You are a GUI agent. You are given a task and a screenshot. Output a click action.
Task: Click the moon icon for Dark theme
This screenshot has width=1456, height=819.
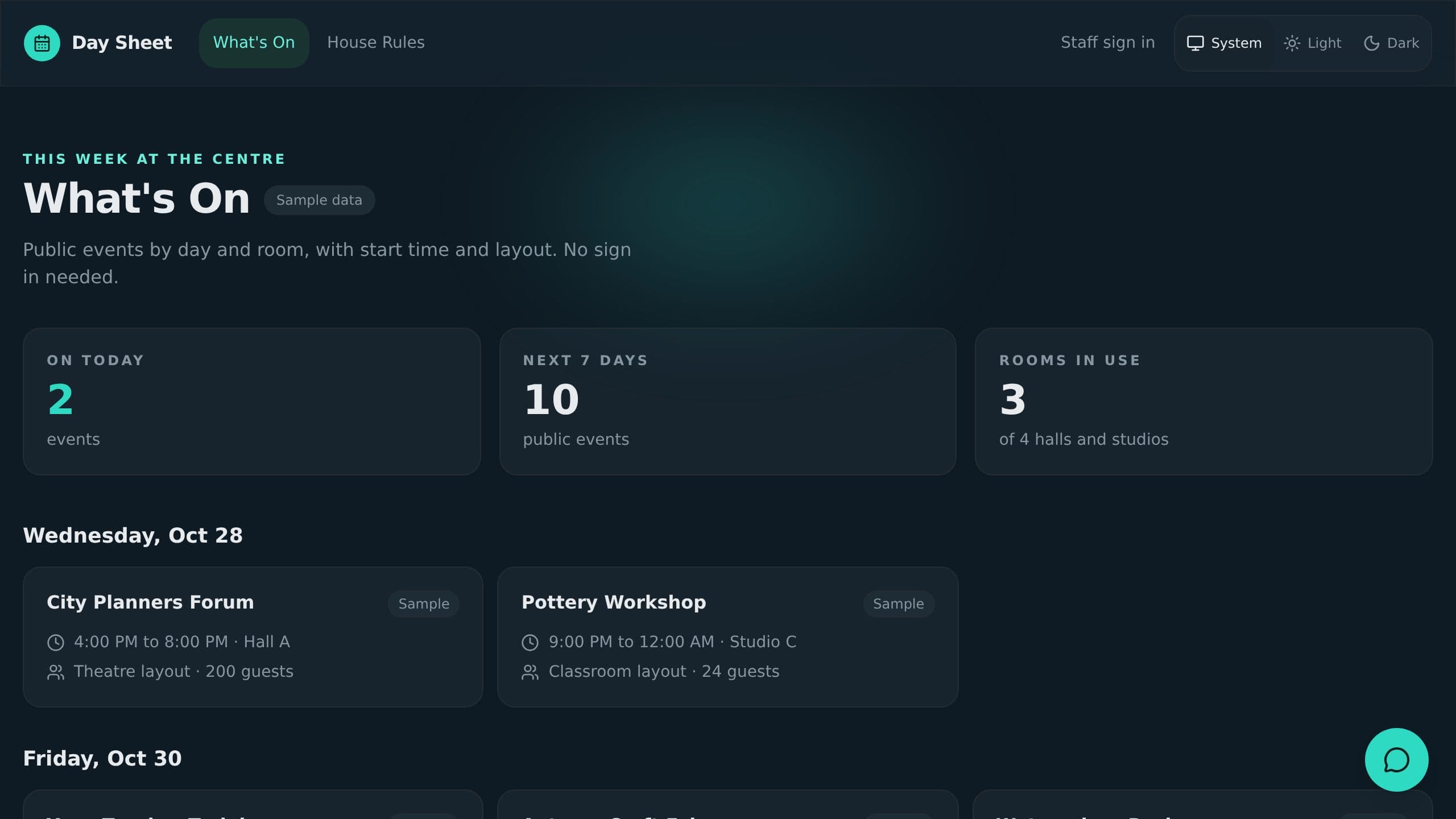coord(1371,43)
